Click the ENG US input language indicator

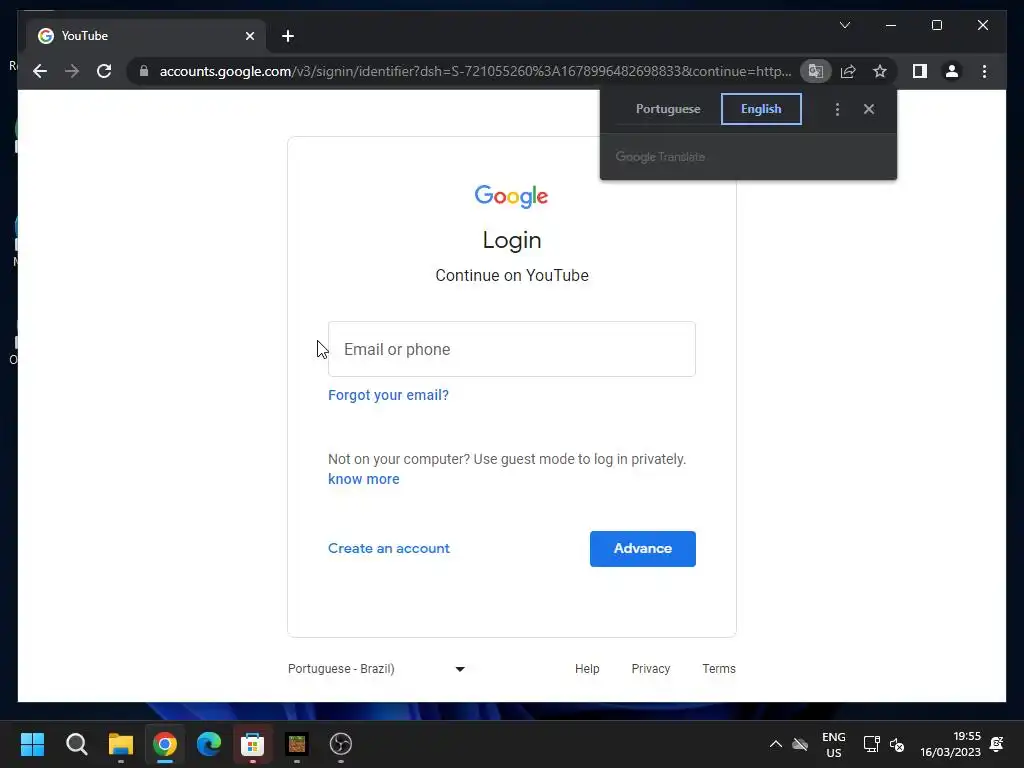833,744
